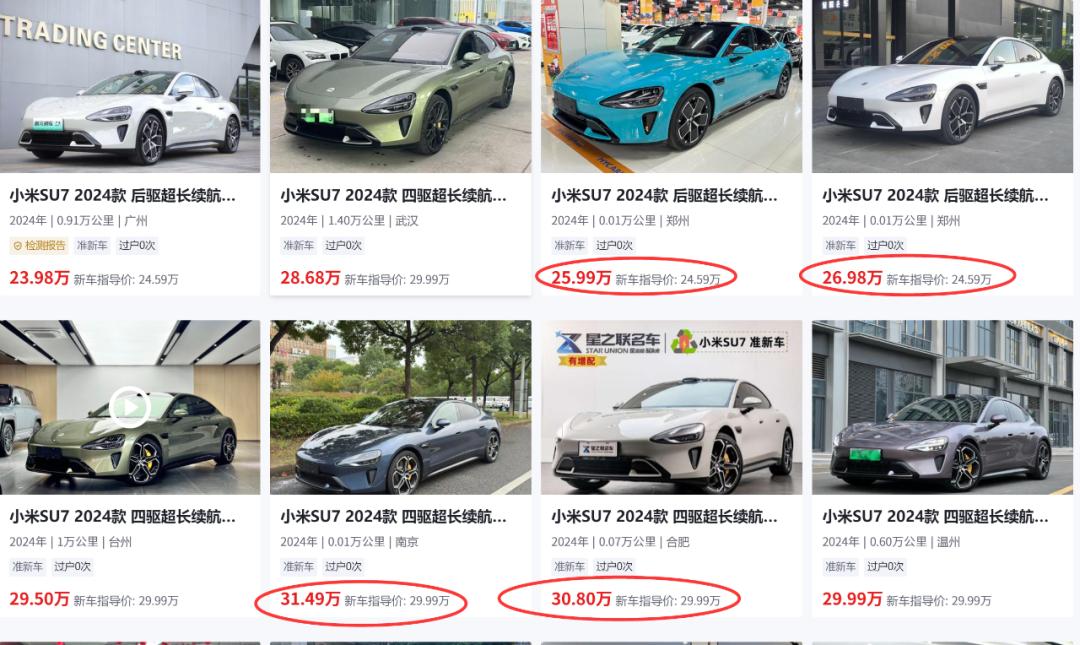Select the 30.80万 price on the Hefei listing
The image size is (1080, 645).
(581, 599)
